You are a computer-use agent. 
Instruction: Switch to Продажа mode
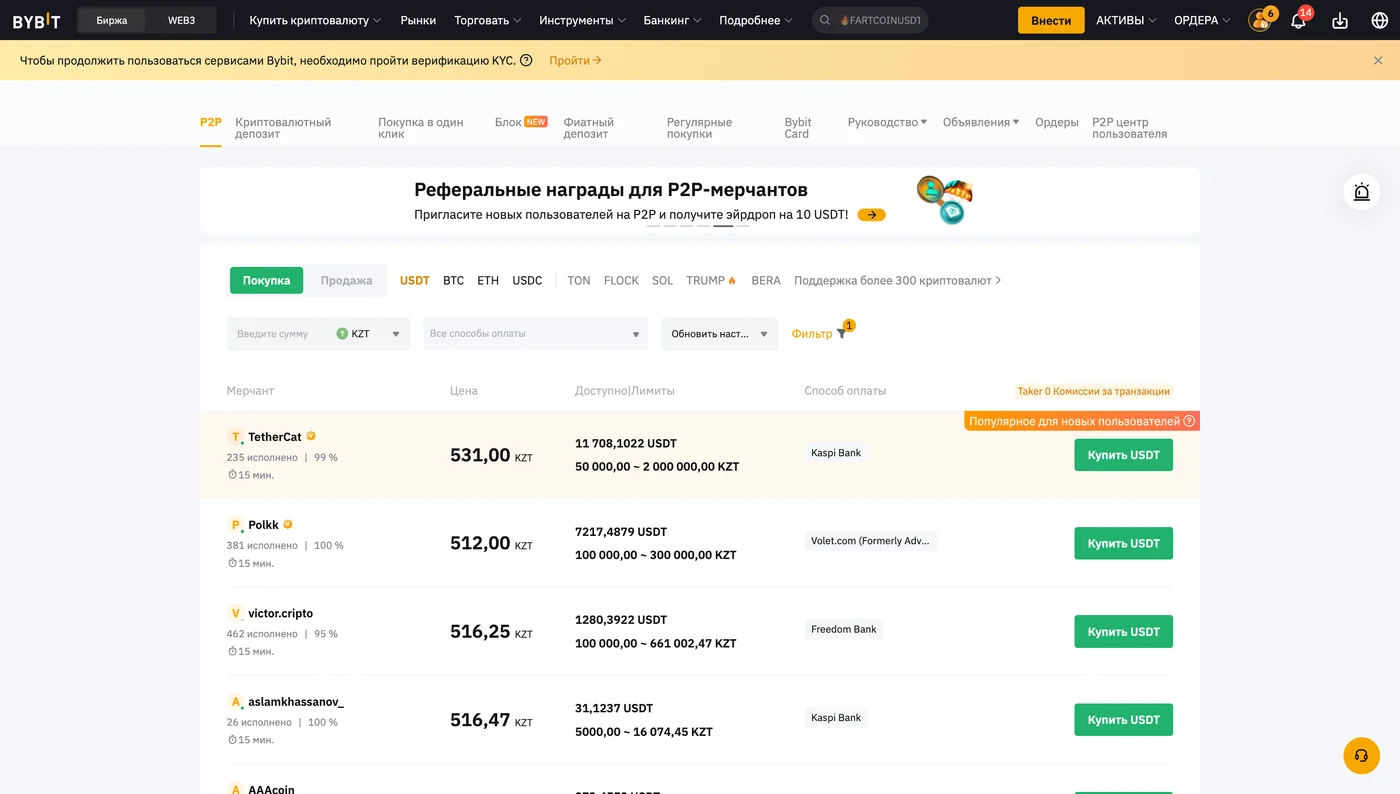(x=346, y=280)
